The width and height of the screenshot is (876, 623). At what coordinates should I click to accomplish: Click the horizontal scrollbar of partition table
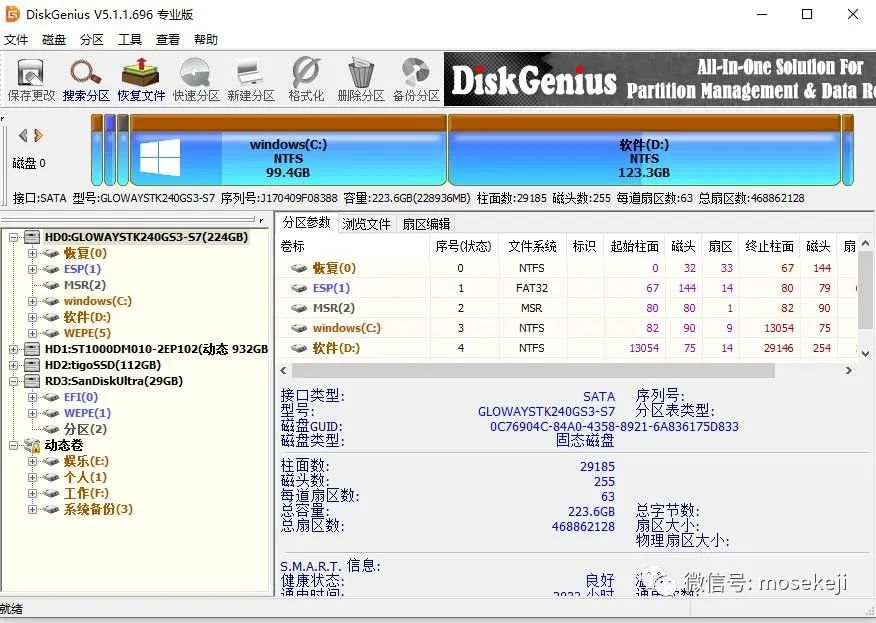point(533,370)
